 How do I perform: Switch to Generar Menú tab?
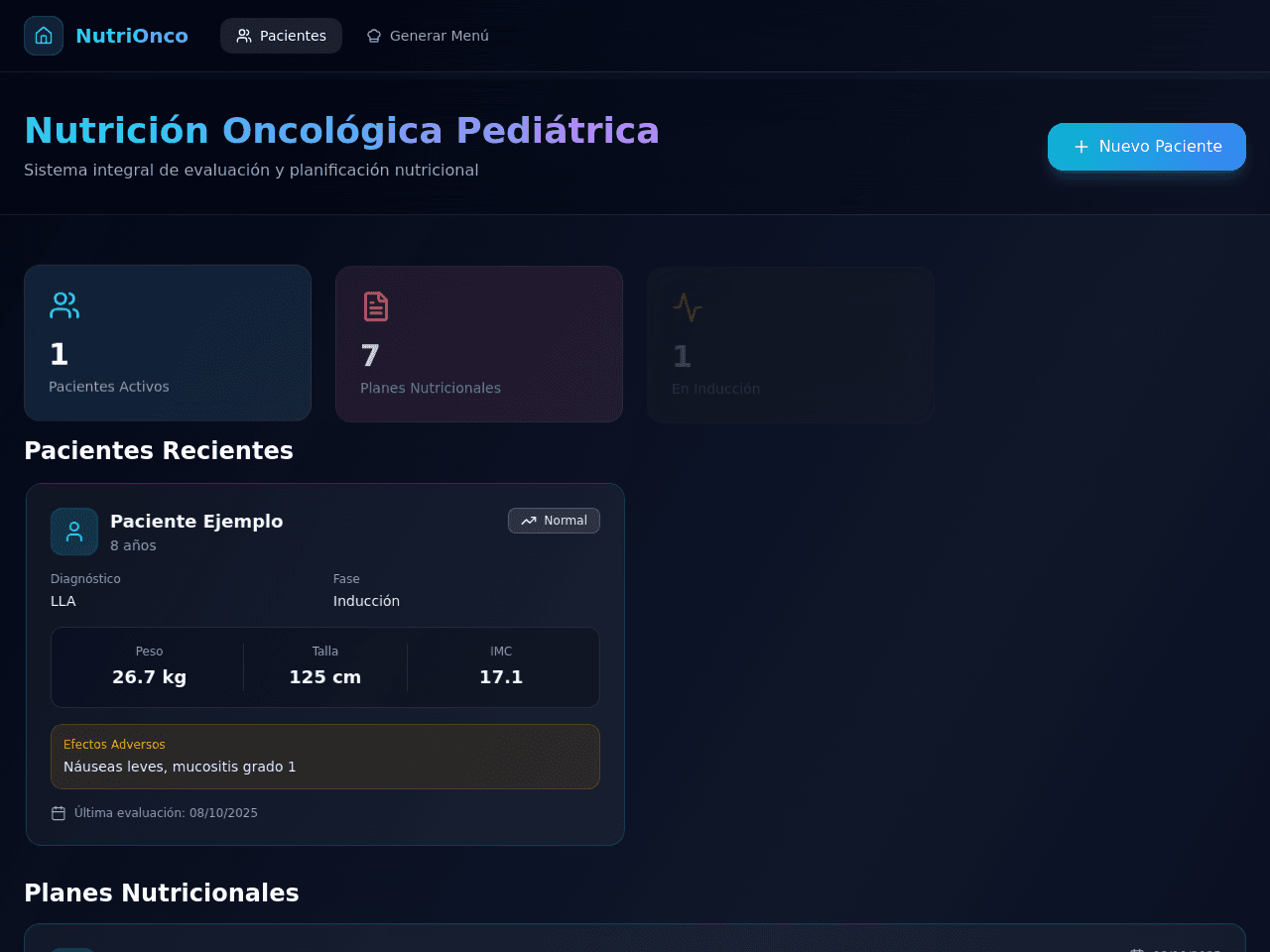click(x=428, y=36)
